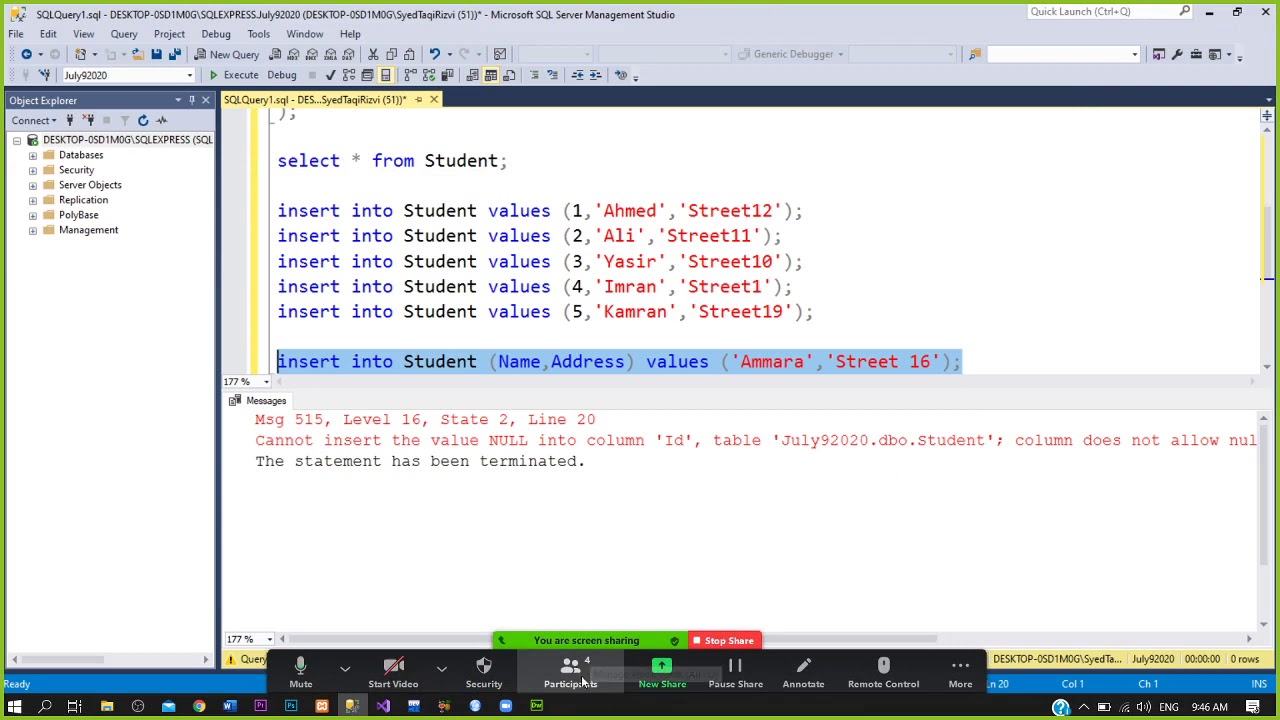The image size is (1280, 720).
Task: Open the Window menu
Action: click(x=305, y=34)
